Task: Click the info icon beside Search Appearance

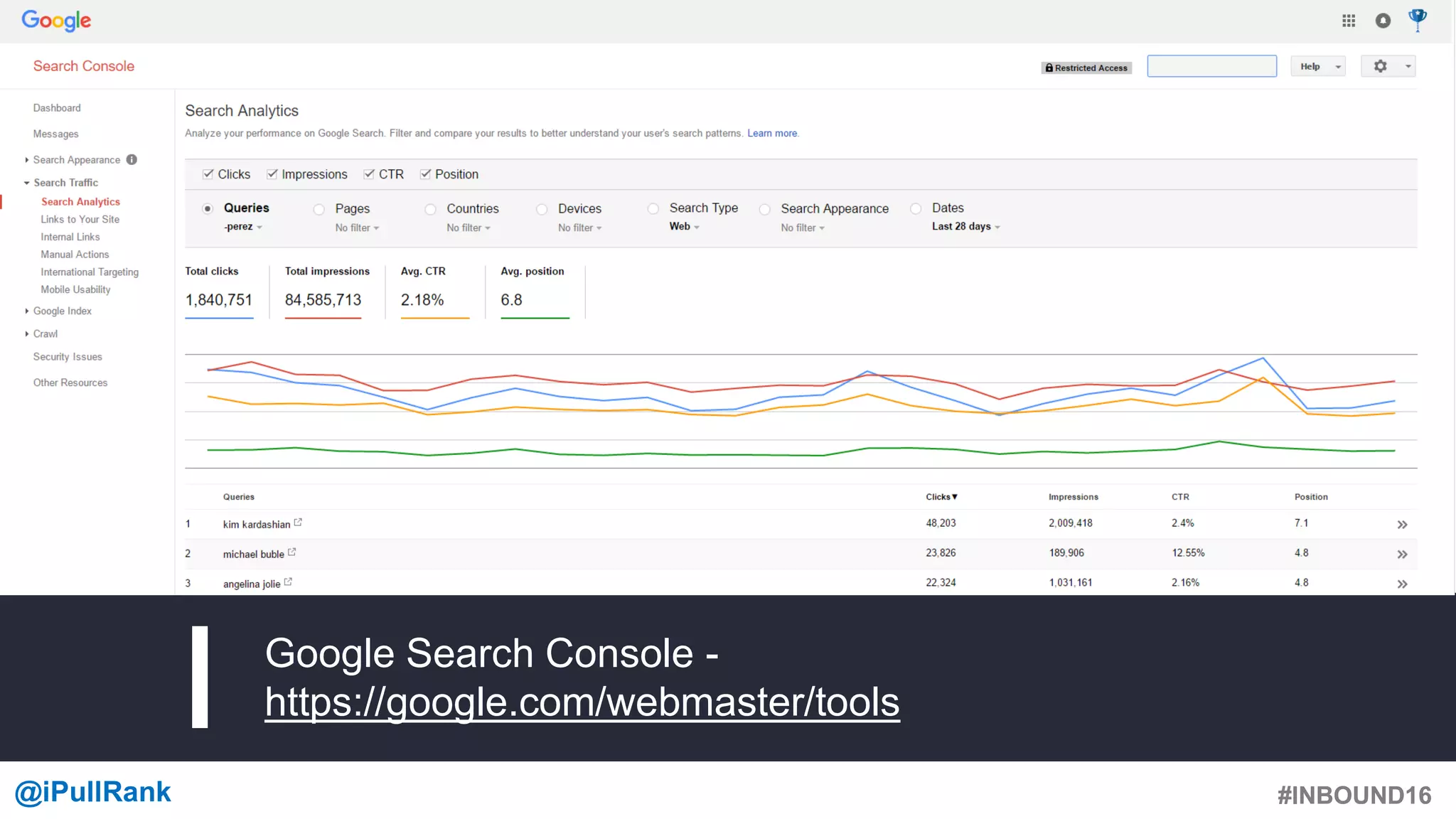Action: pos(132,159)
